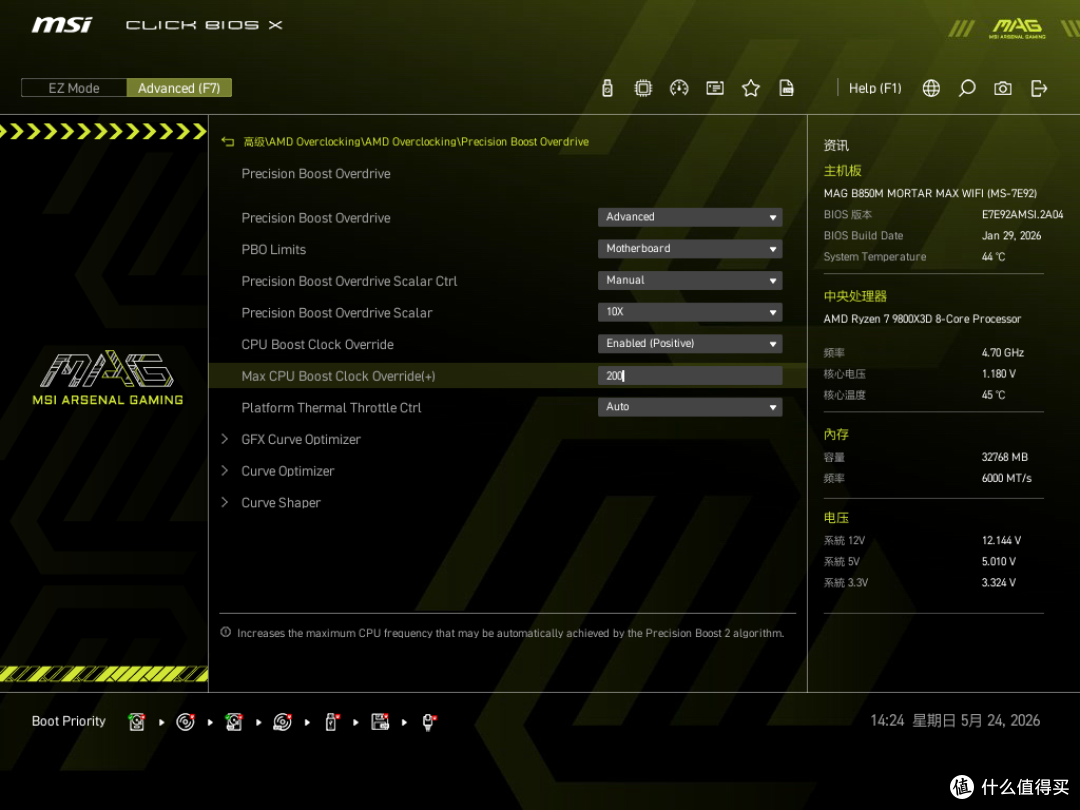The width and height of the screenshot is (1080, 810).
Task: Click the 6000 MT/s memory speed value
Action: (1006, 478)
